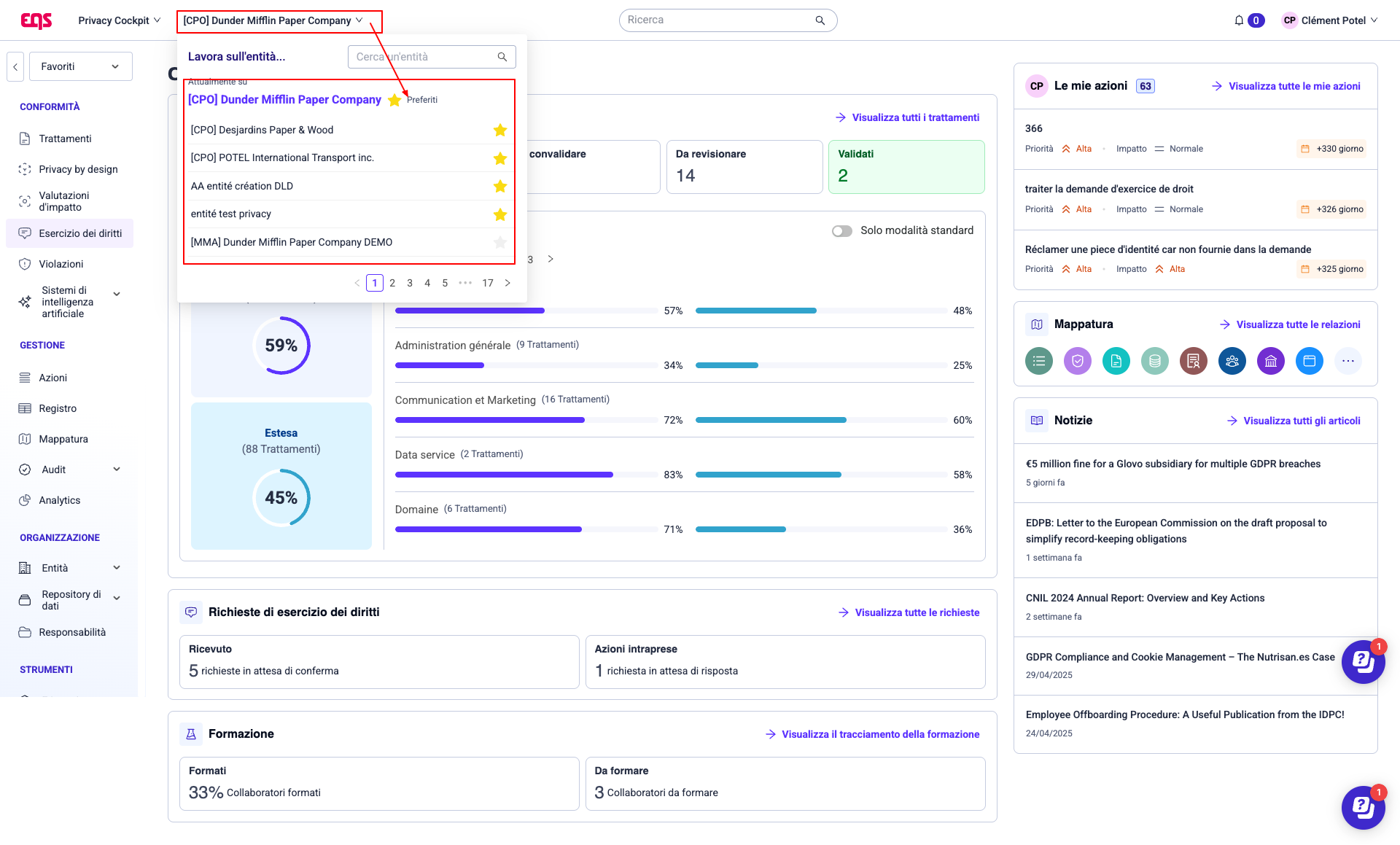Viewport: 1400px width, 845px height.
Task: Click Visualizza il tracciamento della formazione
Action: pyautogui.click(x=872, y=734)
